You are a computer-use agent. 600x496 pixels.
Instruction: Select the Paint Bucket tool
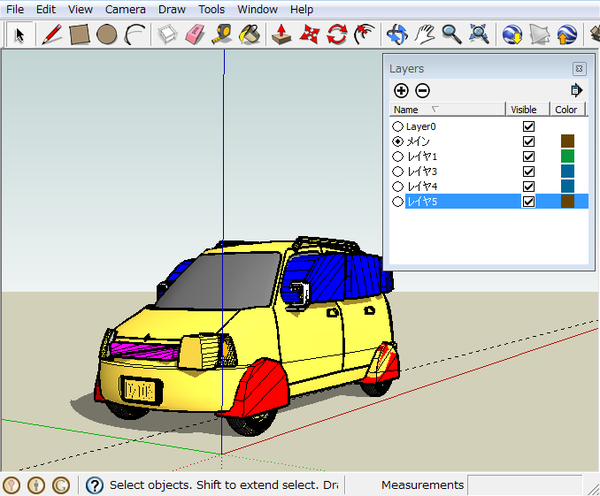[250, 34]
